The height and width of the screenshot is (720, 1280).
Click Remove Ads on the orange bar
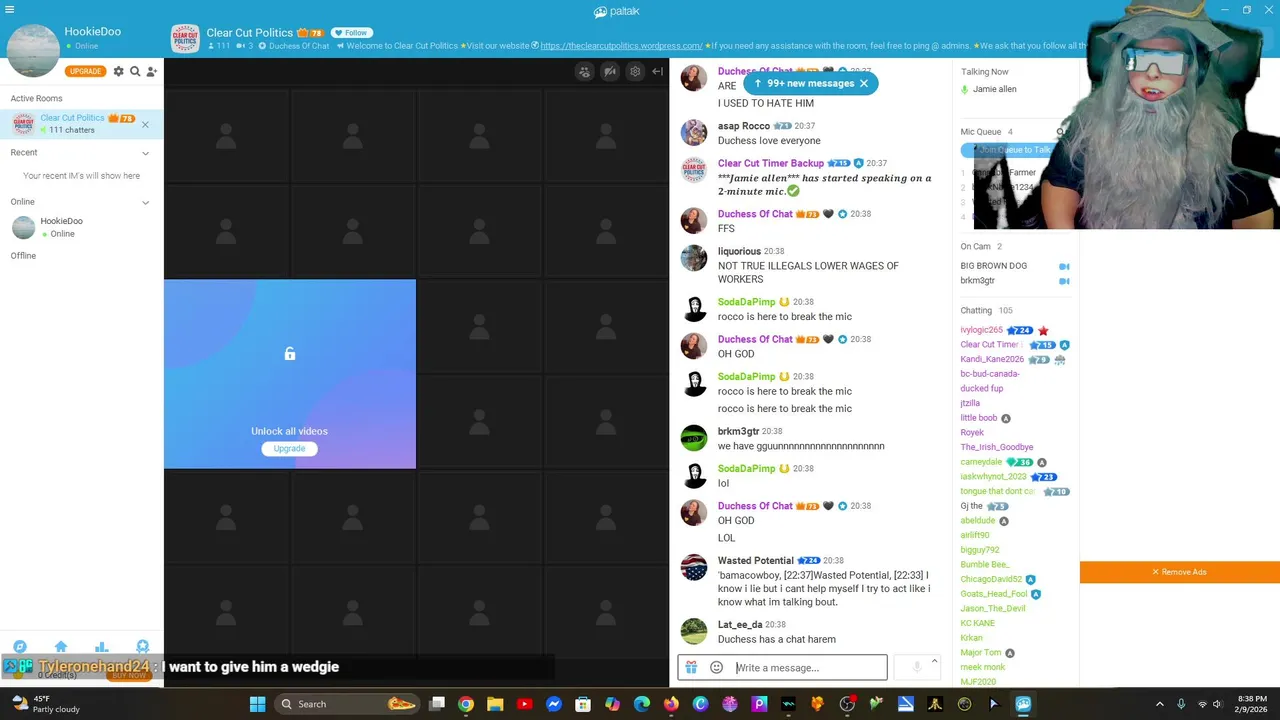coord(1180,572)
